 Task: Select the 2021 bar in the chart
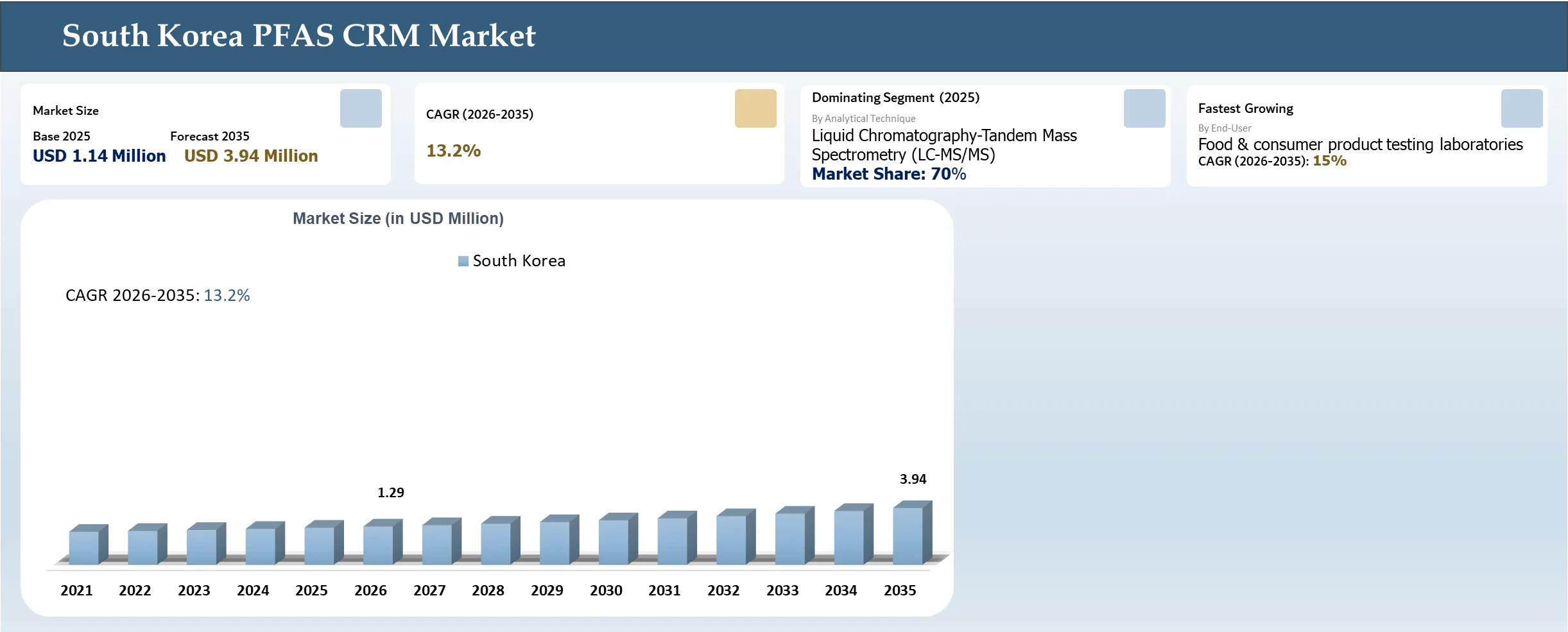[89, 545]
